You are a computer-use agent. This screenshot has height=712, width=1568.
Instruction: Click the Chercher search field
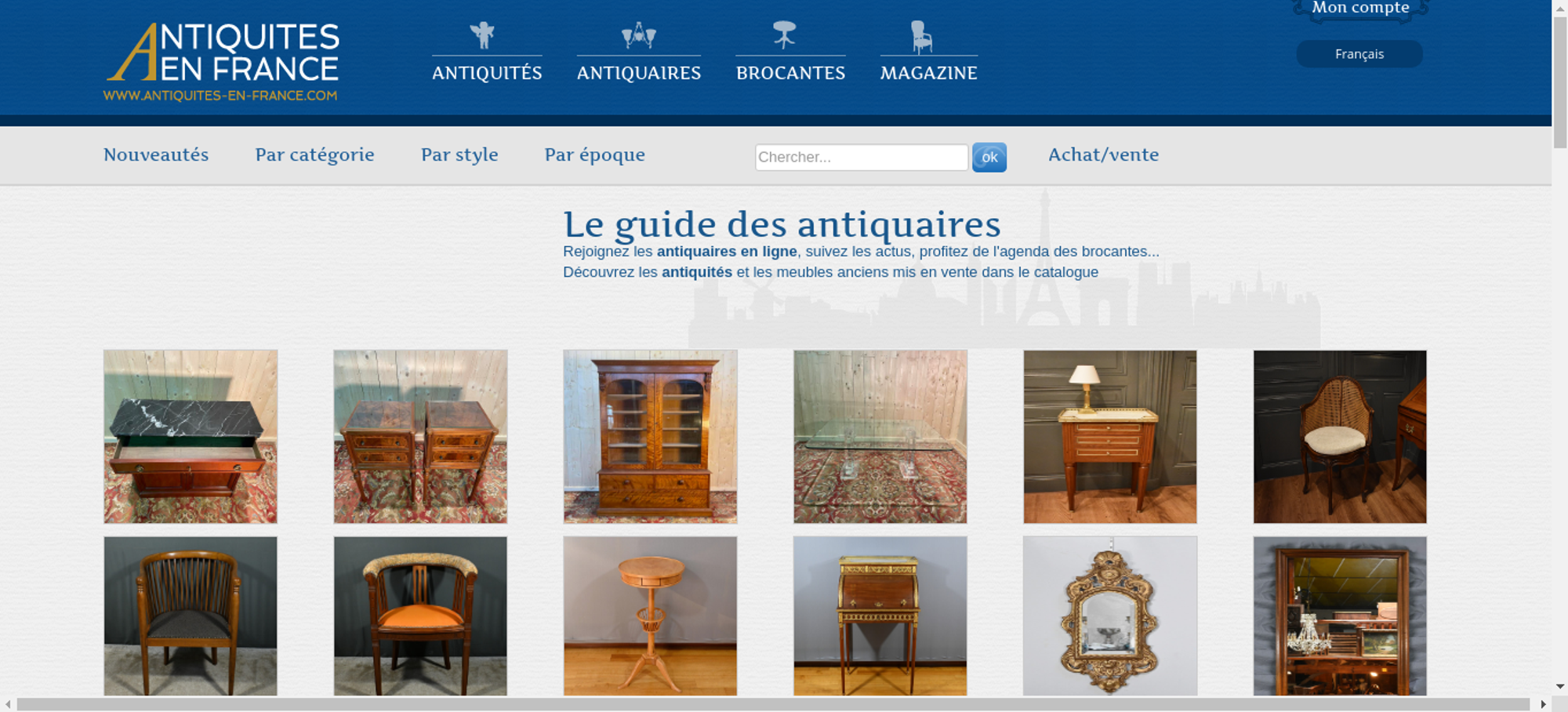coord(862,157)
